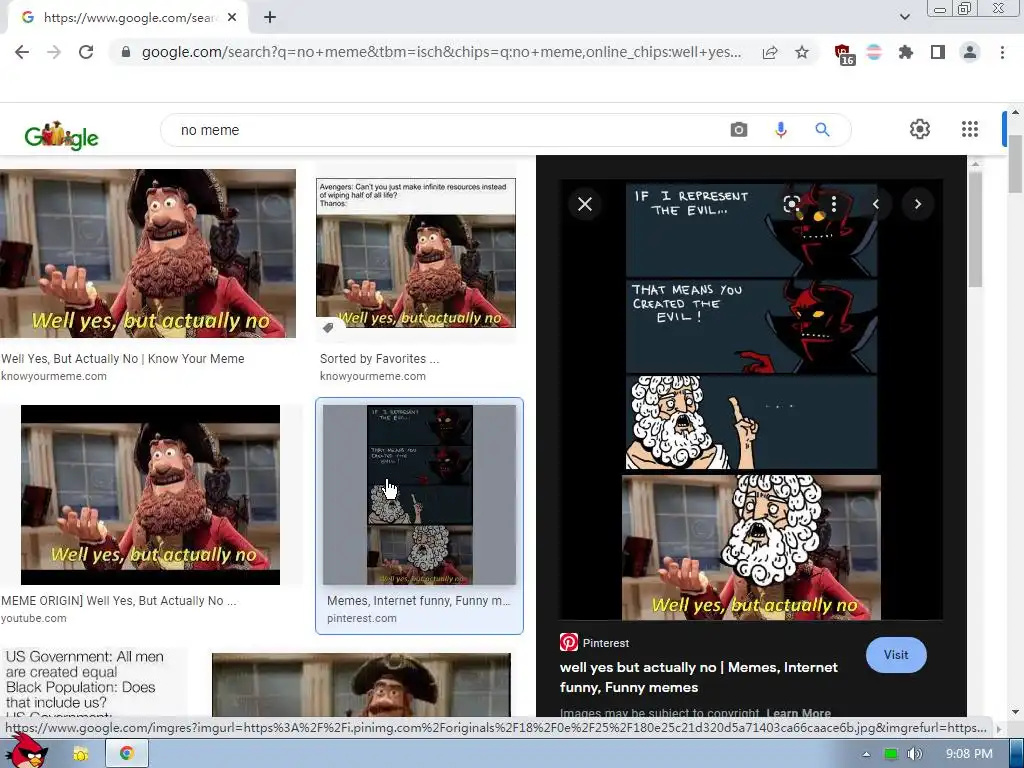Show next image in preview
The width and height of the screenshot is (1024, 768).
918,204
